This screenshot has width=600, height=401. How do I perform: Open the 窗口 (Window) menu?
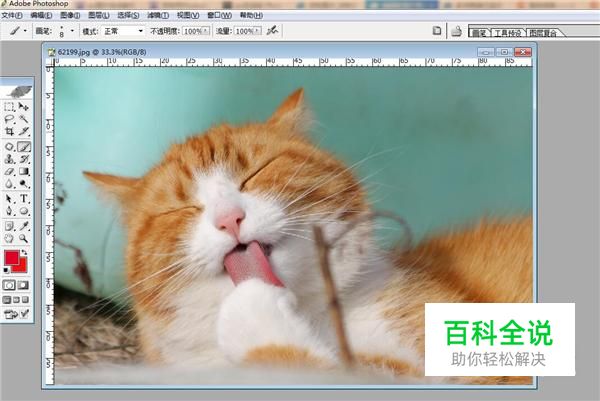pos(219,16)
